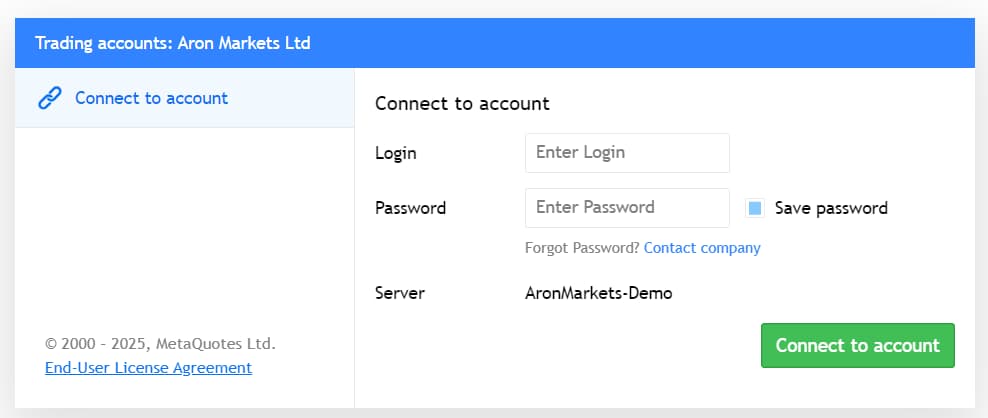Click the Trading accounts: Aron Markets Ltd title
The image size is (988, 418).
172,43
